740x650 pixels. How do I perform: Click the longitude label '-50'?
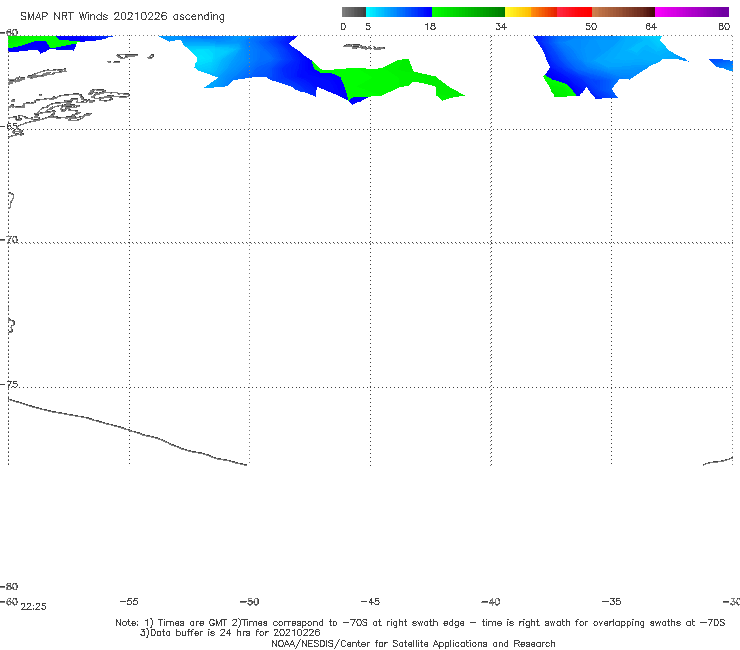(x=250, y=602)
